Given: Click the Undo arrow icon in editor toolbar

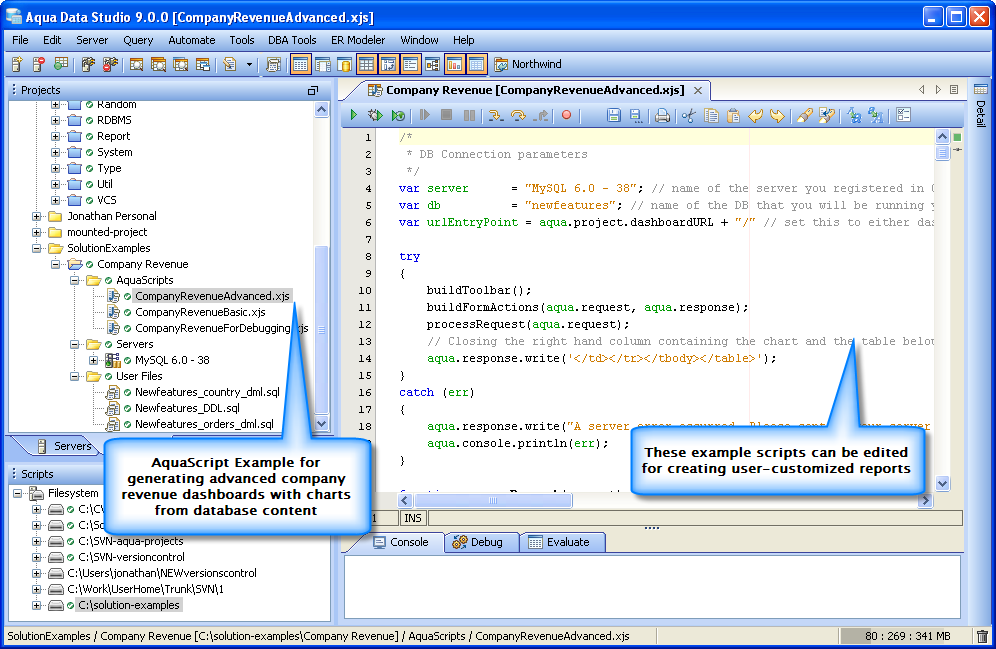Looking at the screenshot, I should [x=756, y=116].
